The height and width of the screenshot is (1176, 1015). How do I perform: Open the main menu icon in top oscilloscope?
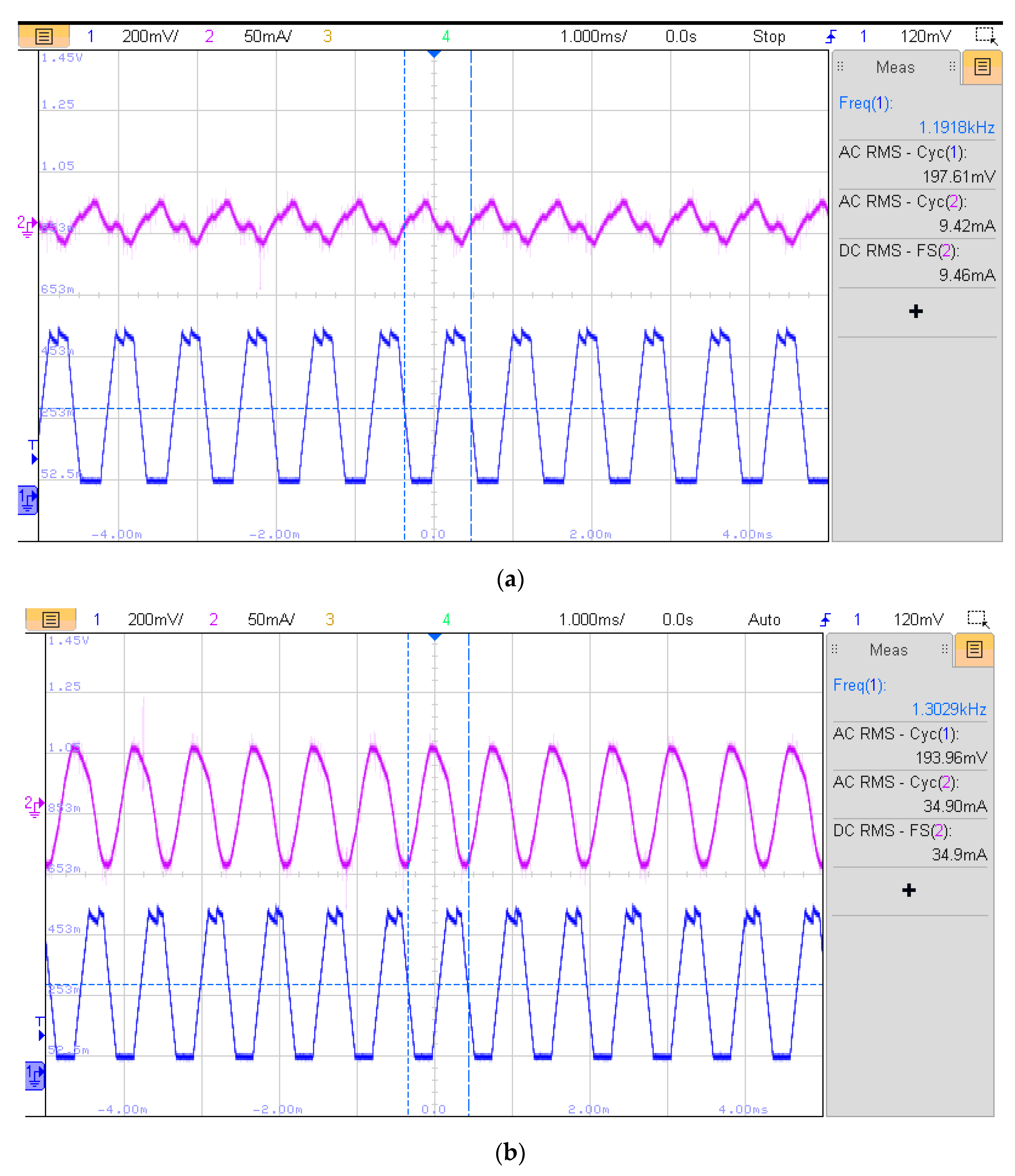(x=44, y=36)
